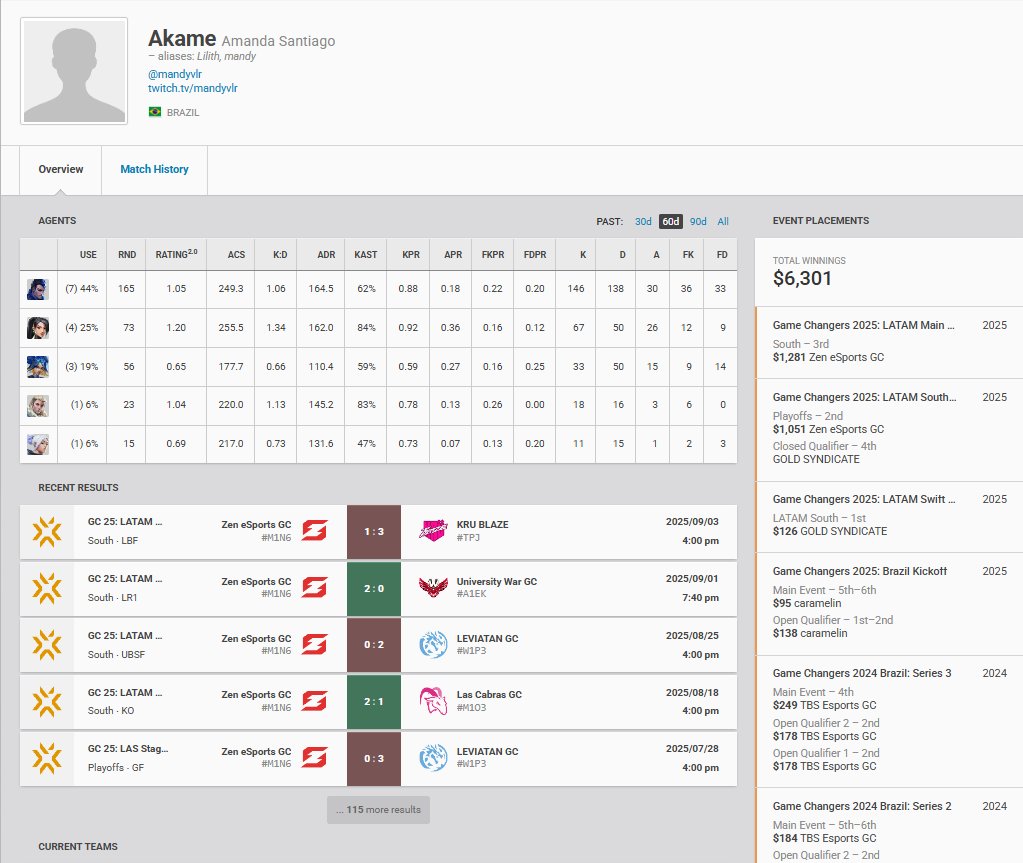Image resolution: width=1023 pixels, height=863 pixels.
Task: Select the 60d stats filter
Action: coord(671,222)
